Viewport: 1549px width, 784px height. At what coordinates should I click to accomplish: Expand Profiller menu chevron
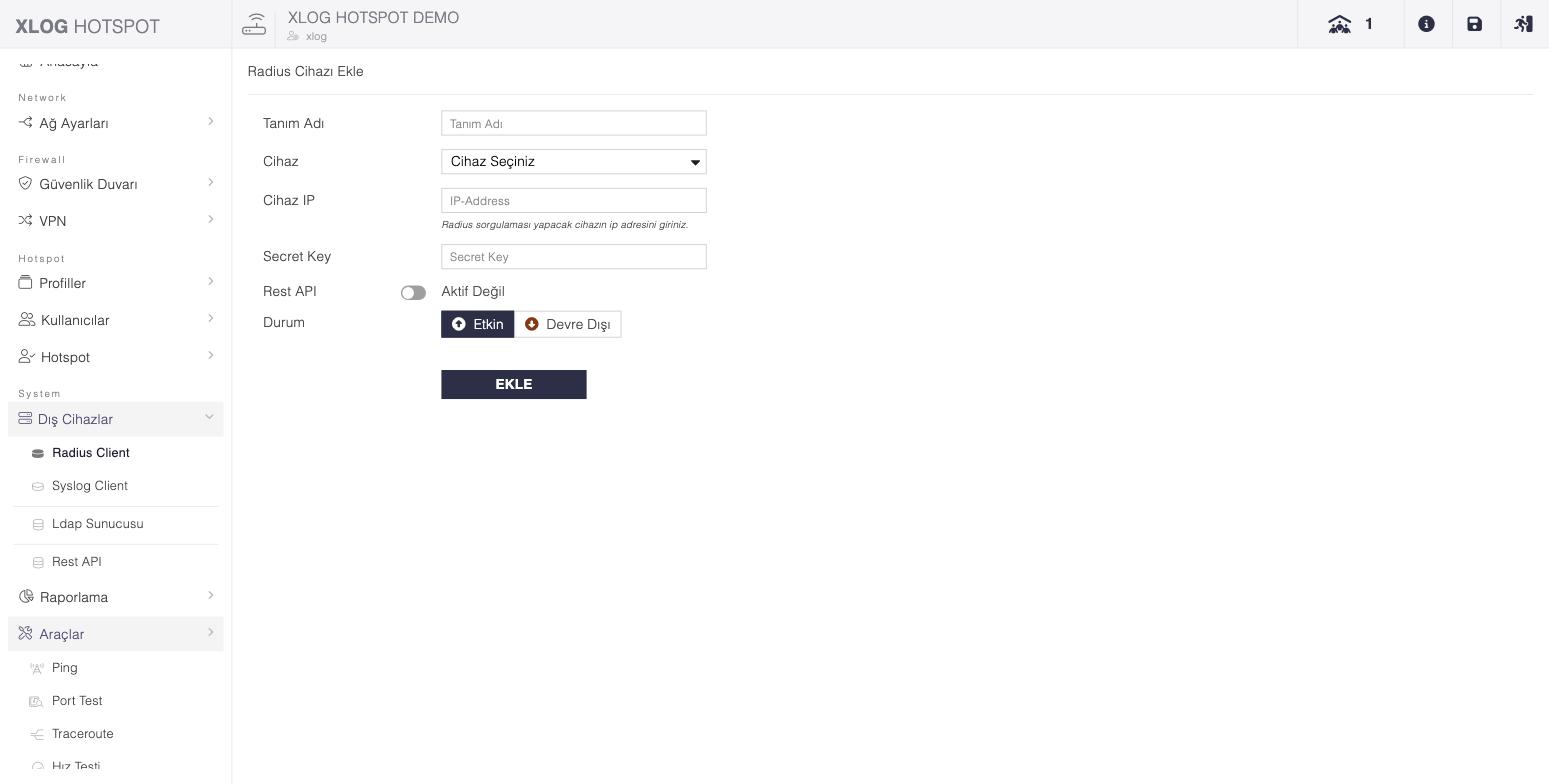tap(210, 281)
